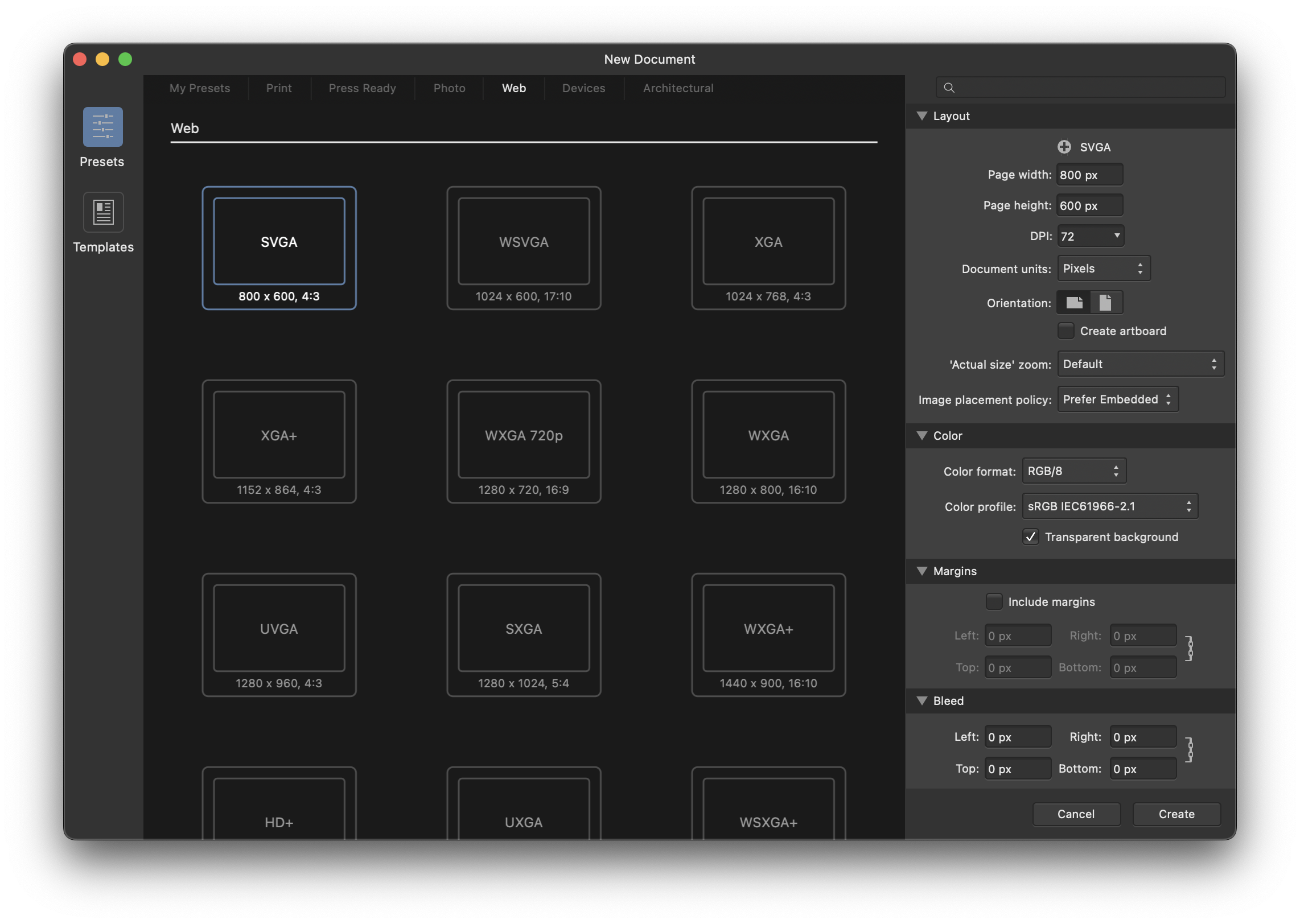Toggle the bleed link chain icon

(x=1189, y=750)
